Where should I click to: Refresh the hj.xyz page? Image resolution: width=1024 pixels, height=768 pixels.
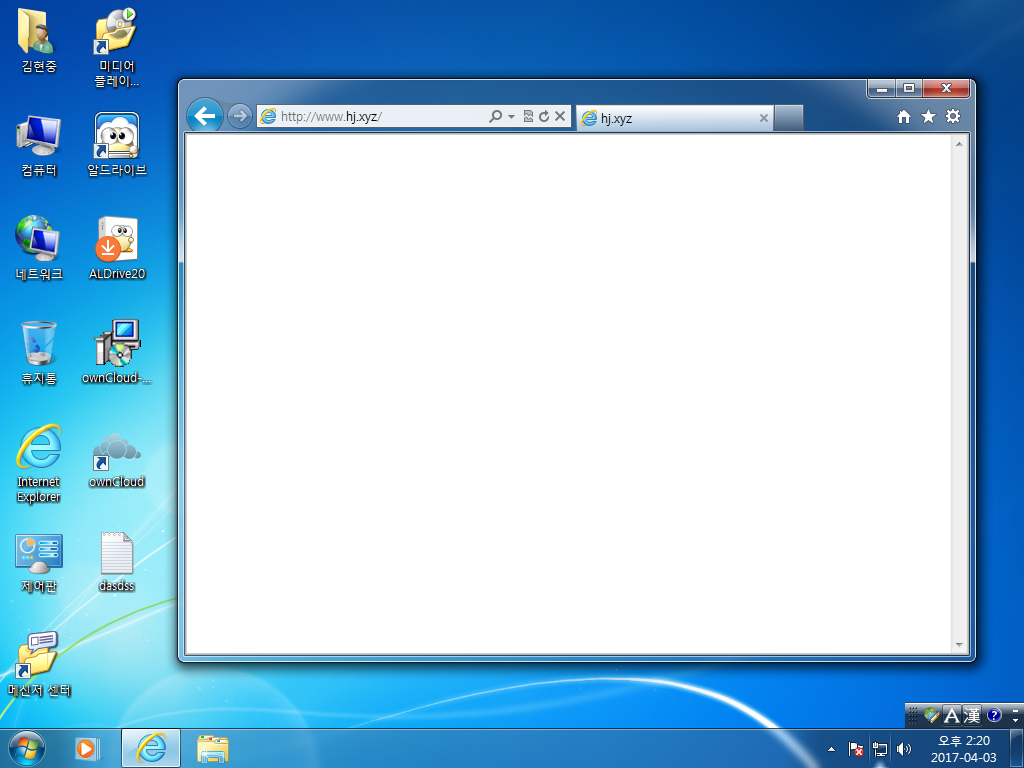544,116
